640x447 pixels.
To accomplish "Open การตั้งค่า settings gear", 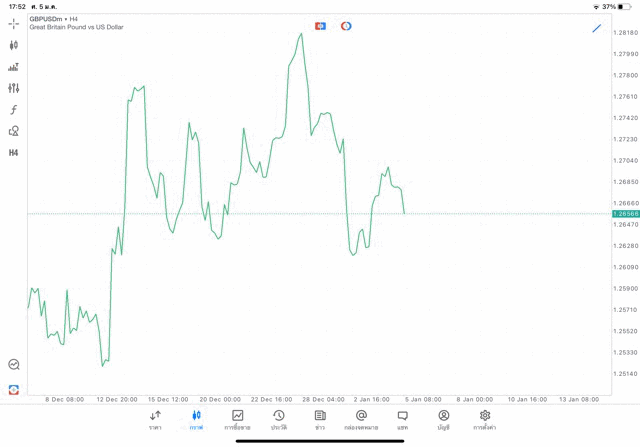I will [485, 420].
